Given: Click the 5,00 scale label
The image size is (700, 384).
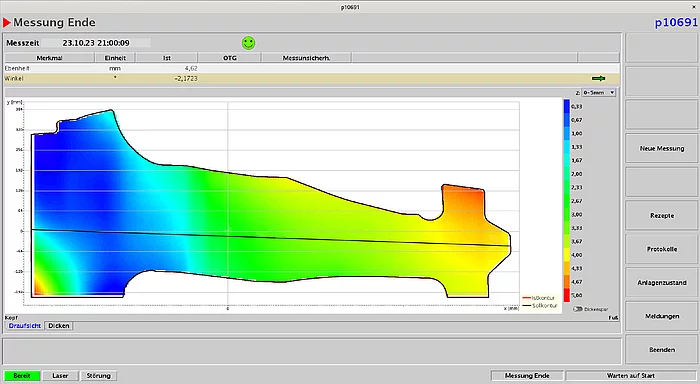Looking at the screenshot, I should point(576,295).
